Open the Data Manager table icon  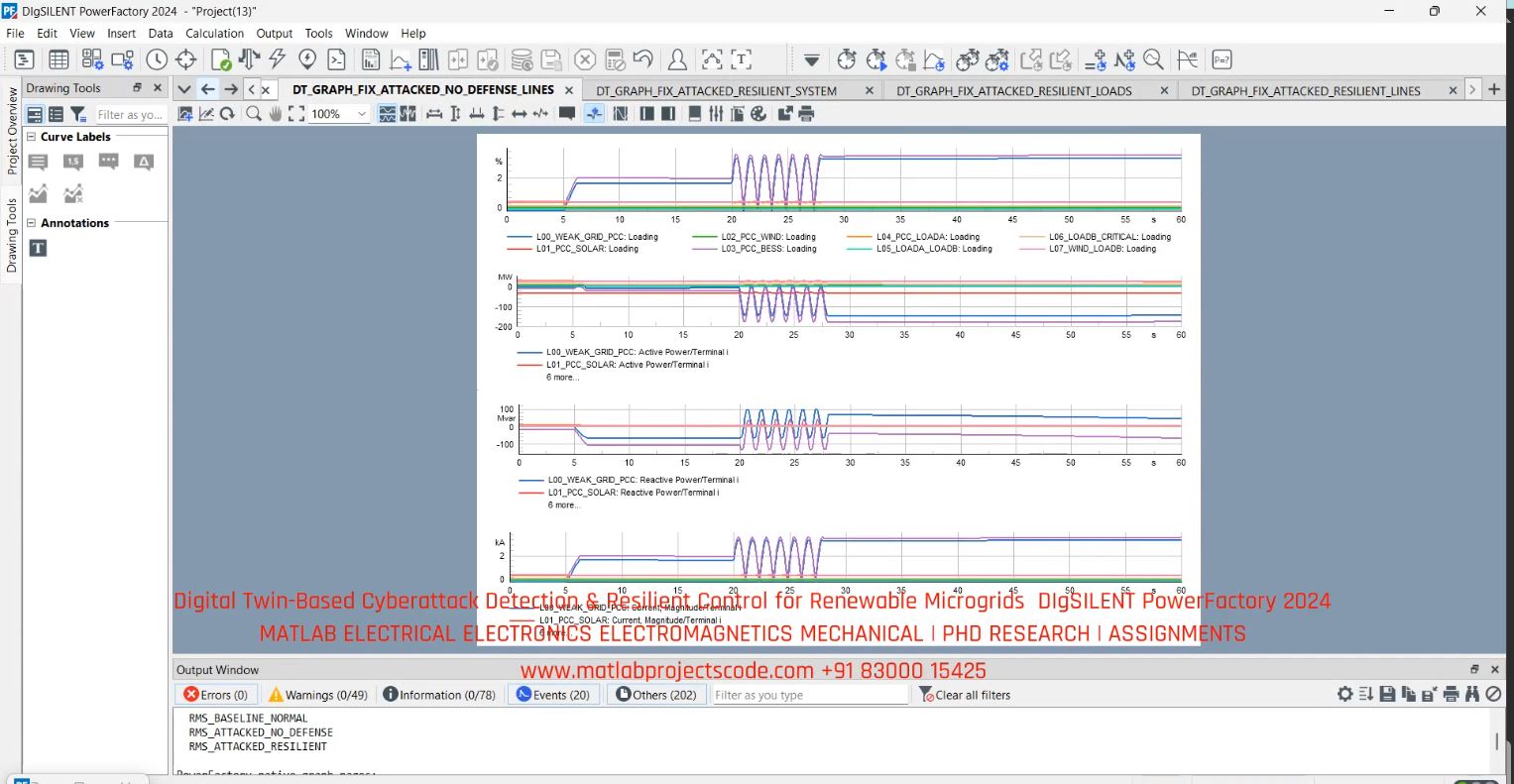point(58,60)
